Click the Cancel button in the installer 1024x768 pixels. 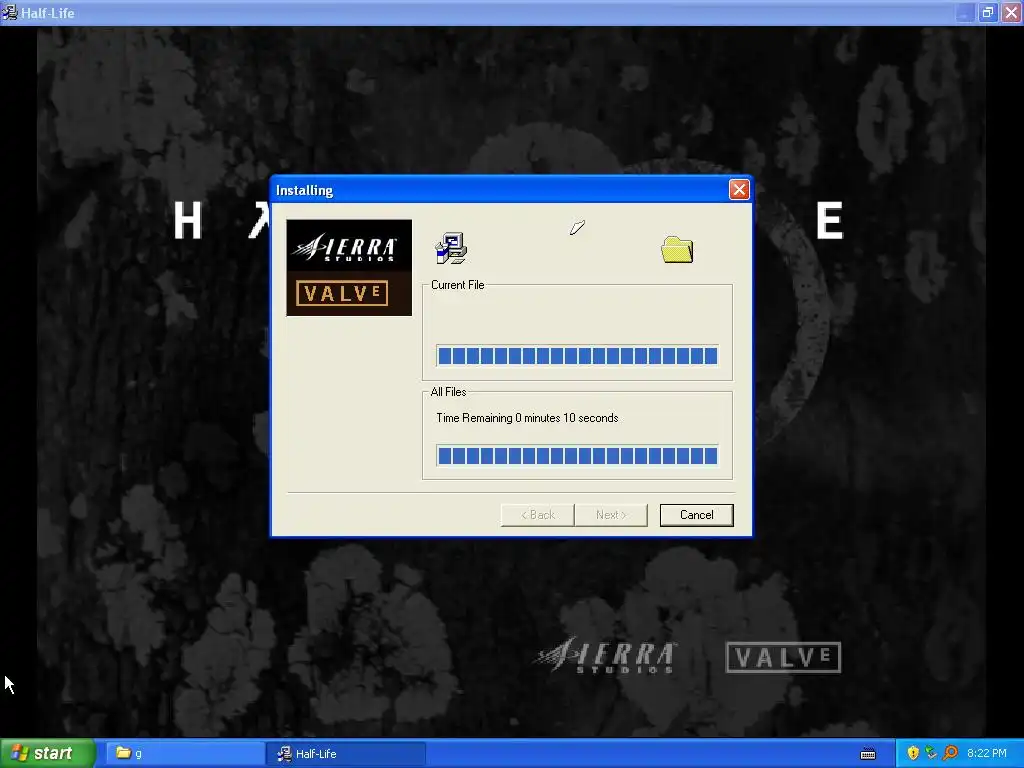tap(696, 515)
